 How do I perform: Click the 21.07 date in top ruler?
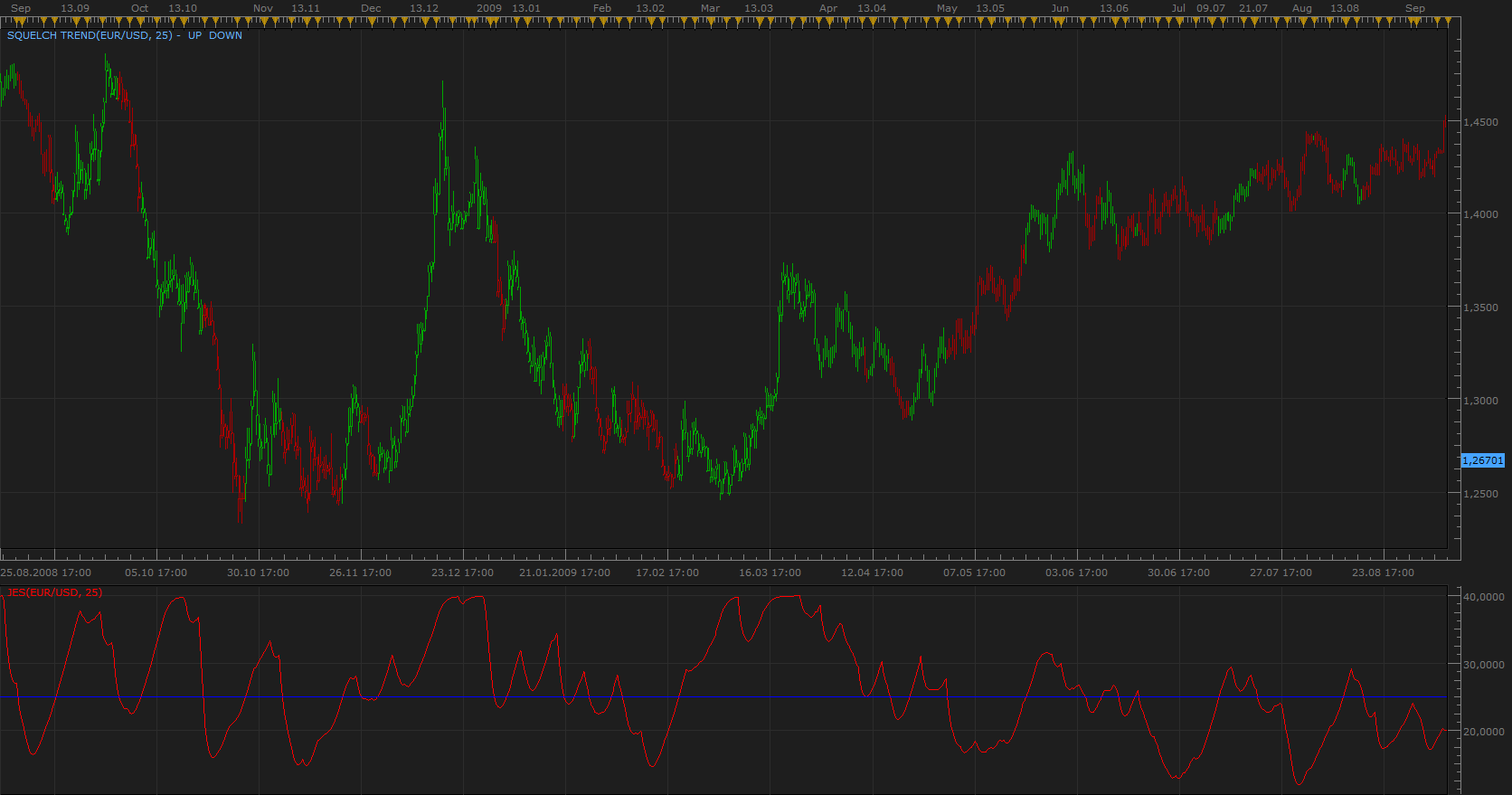coord(1253,8)
